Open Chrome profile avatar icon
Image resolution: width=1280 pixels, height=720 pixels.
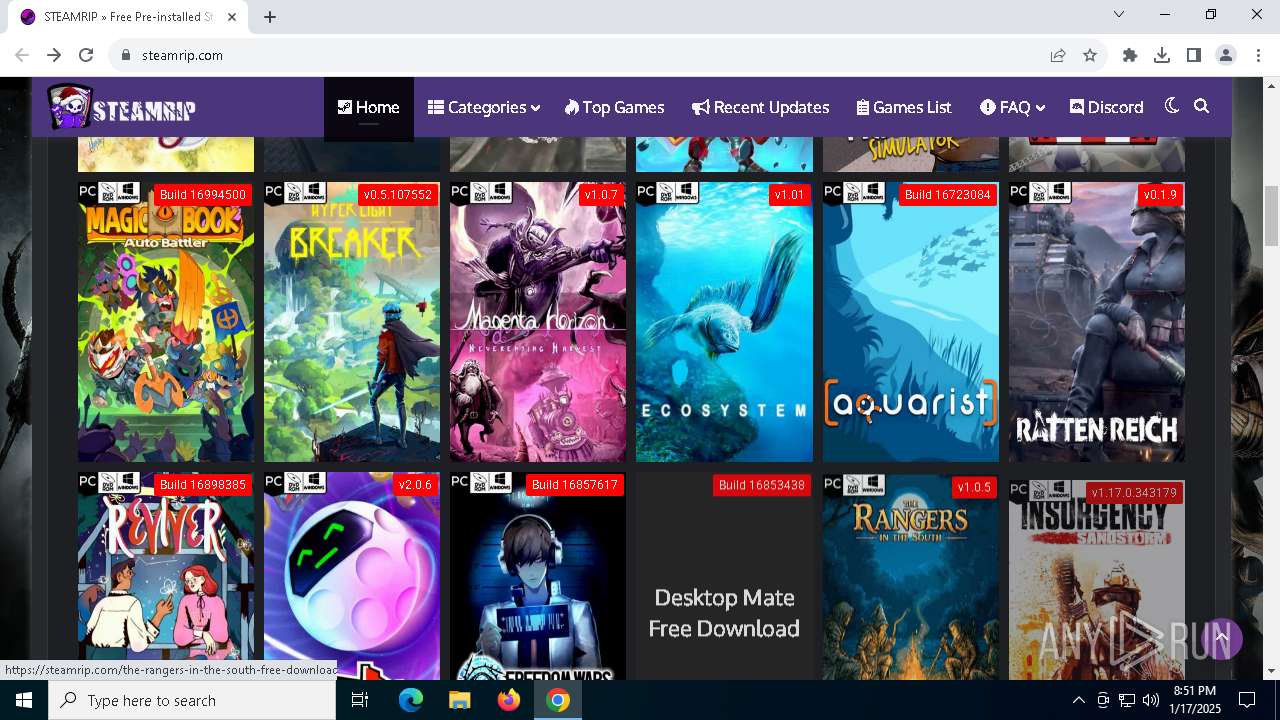point(1226,55)
